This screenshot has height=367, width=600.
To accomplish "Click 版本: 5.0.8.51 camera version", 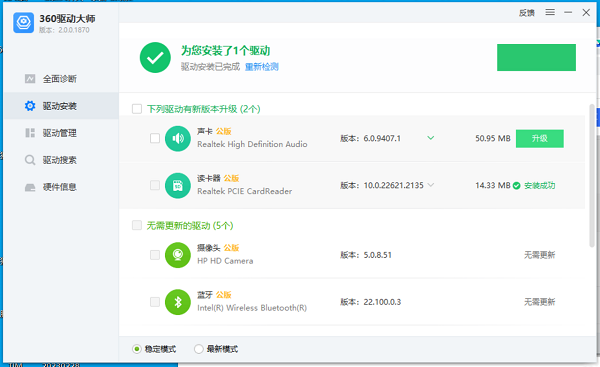I will [x=366, y=255].
